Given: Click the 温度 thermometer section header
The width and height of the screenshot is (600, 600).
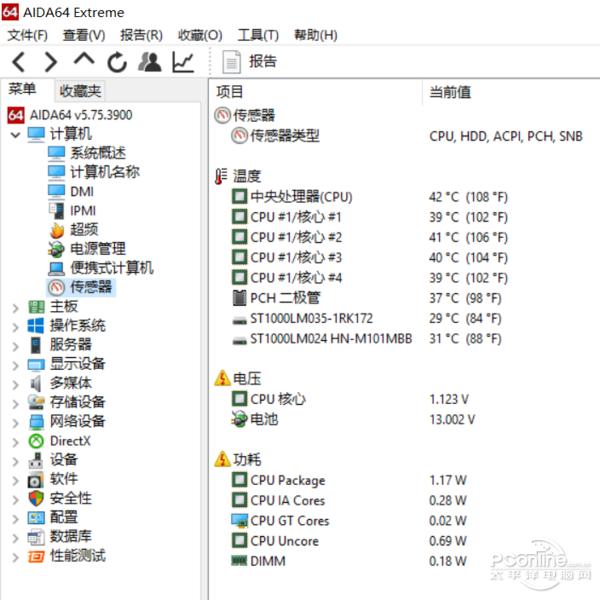Looking at the screenshot, I should (238, 176).
